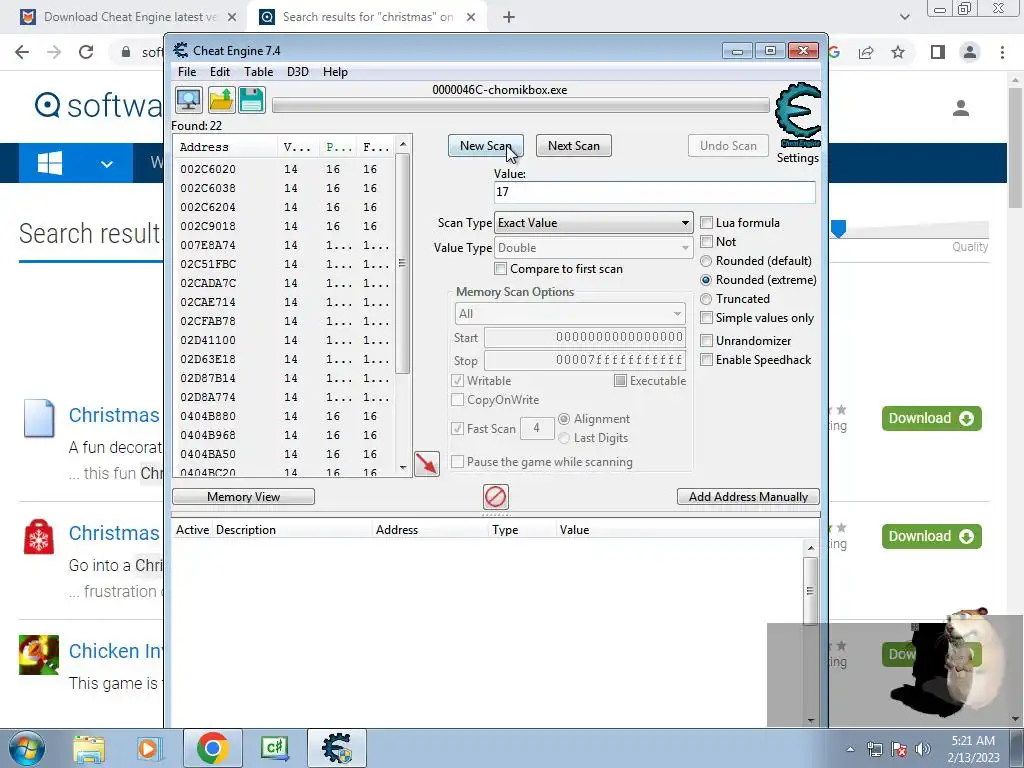Tick the Enable Speedhack checkbox
Image resolution: width=1024 pixels, height=768 pixels.
click(706, 360)
